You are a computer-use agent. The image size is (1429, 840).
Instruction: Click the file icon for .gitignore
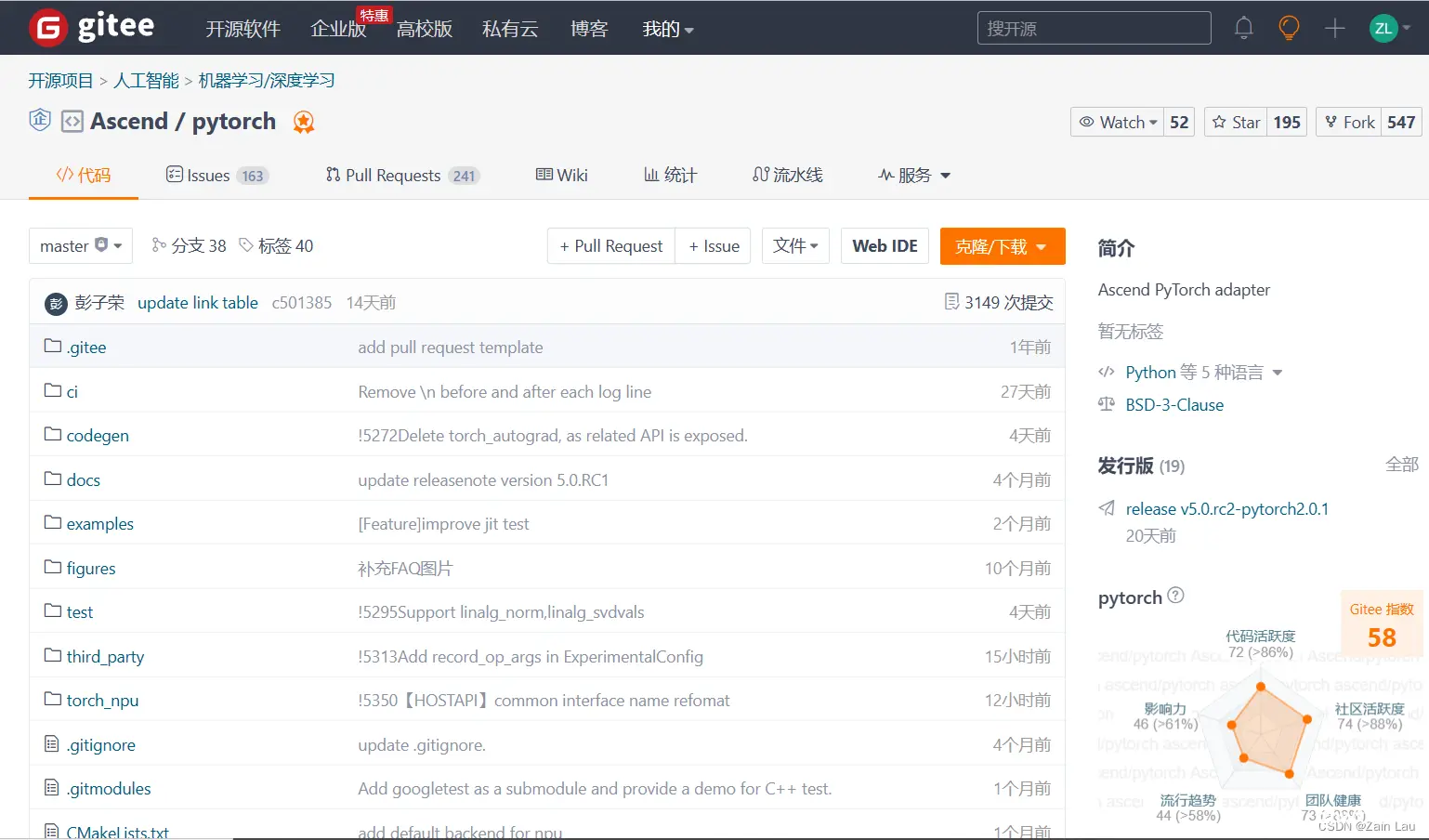click(x=52, y=743)
